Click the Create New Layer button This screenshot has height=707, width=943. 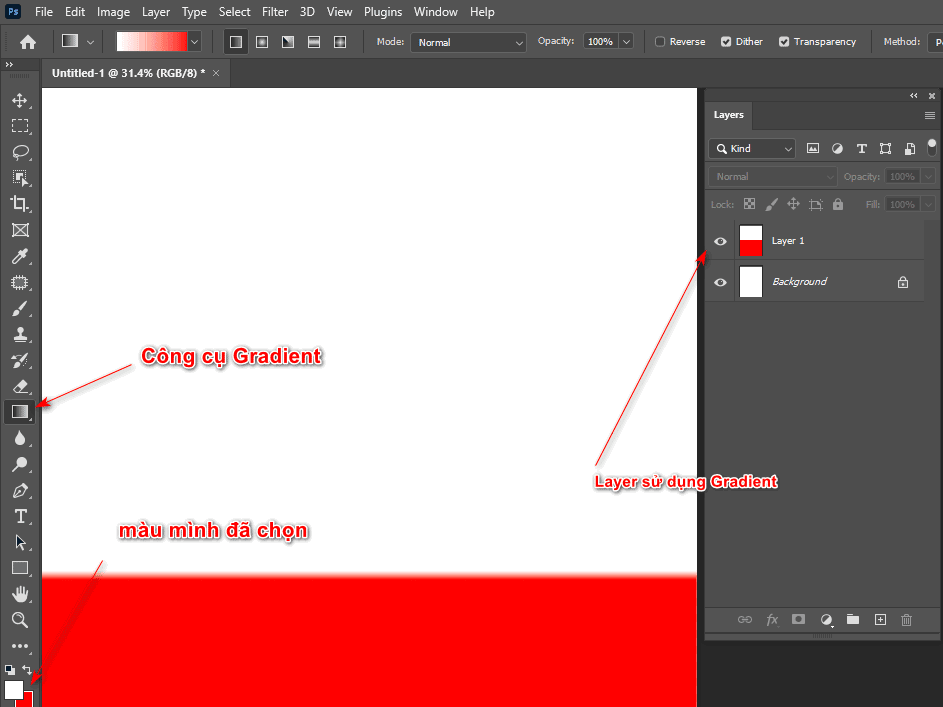pyautogui.click(x=880, y=619)
